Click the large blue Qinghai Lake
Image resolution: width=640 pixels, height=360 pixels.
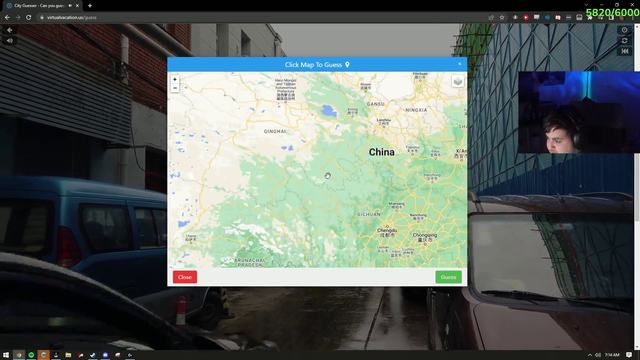coord(329,111)
